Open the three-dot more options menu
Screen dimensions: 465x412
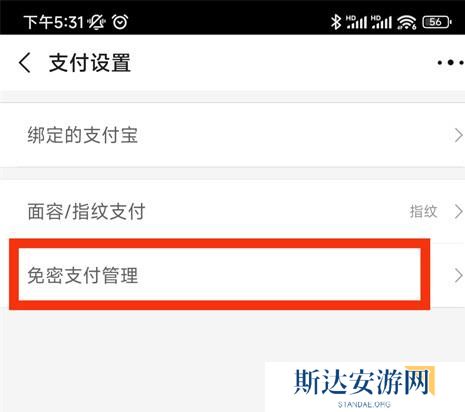450,63
